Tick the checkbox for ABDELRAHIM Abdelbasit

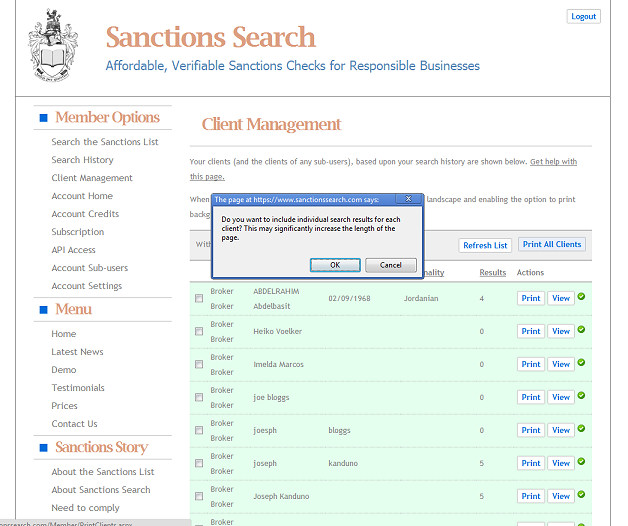point(199,298)
